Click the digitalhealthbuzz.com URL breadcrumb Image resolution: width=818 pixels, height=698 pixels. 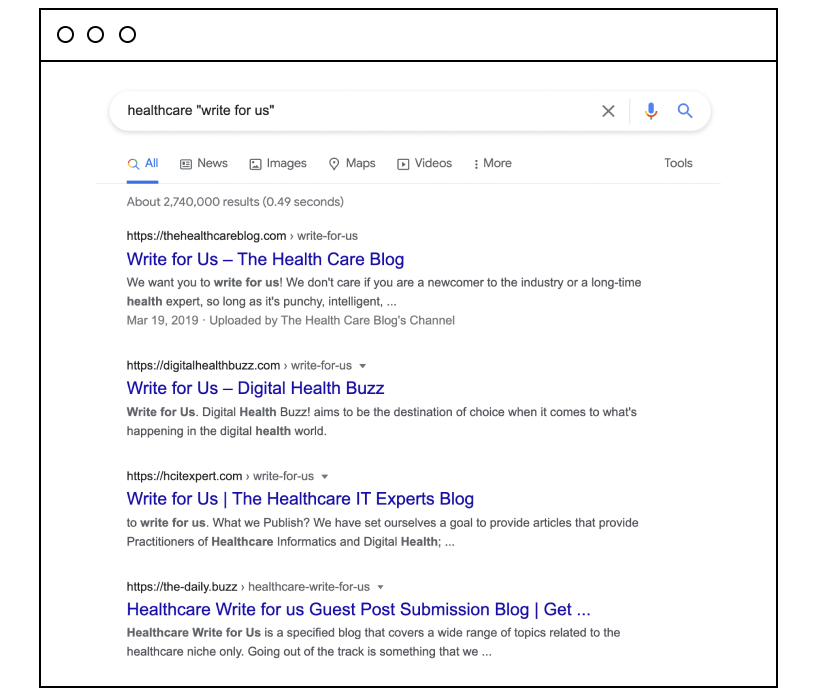coord(239,366)
